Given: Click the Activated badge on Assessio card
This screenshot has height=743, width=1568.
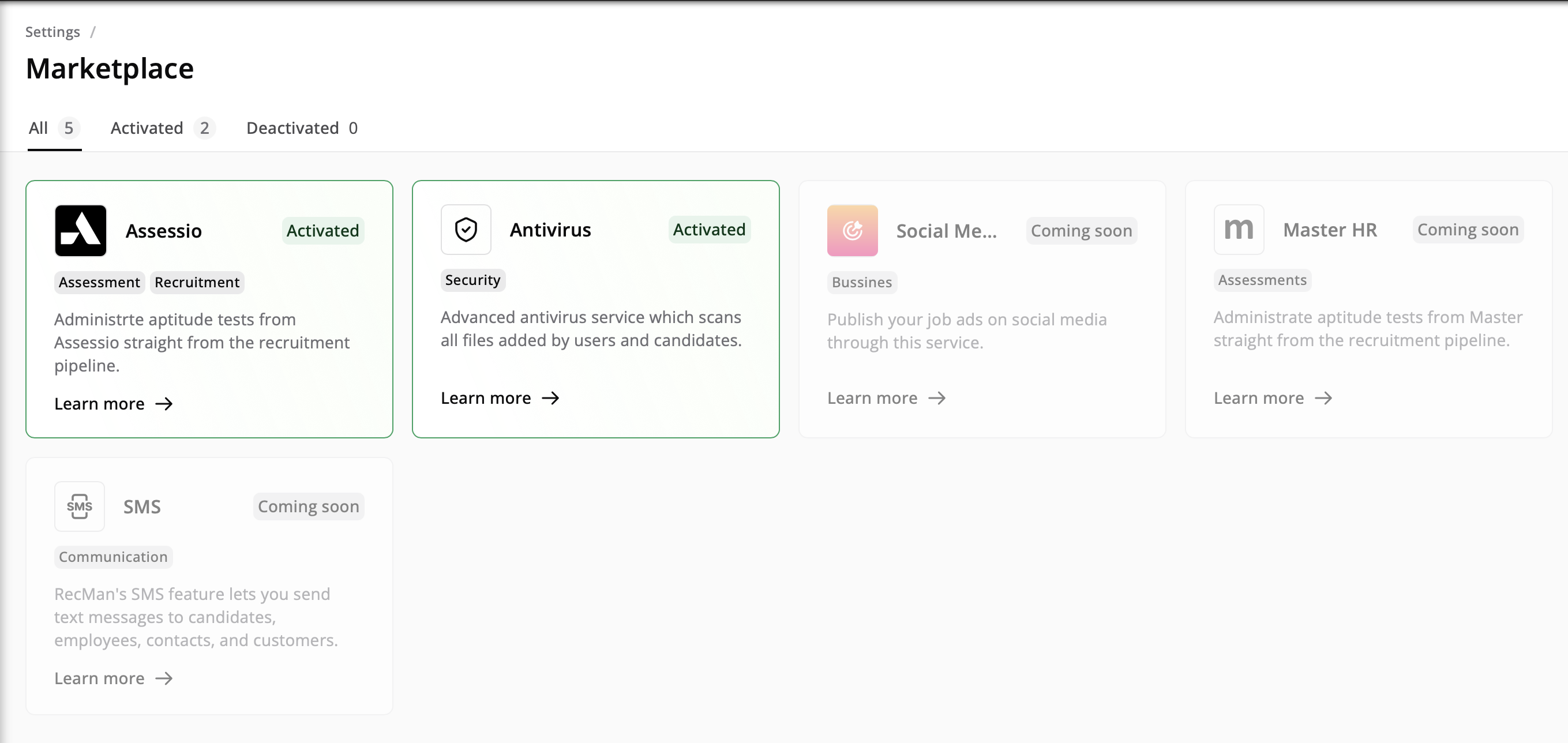Looking at the screenshot, I should [x=322, y=231].
